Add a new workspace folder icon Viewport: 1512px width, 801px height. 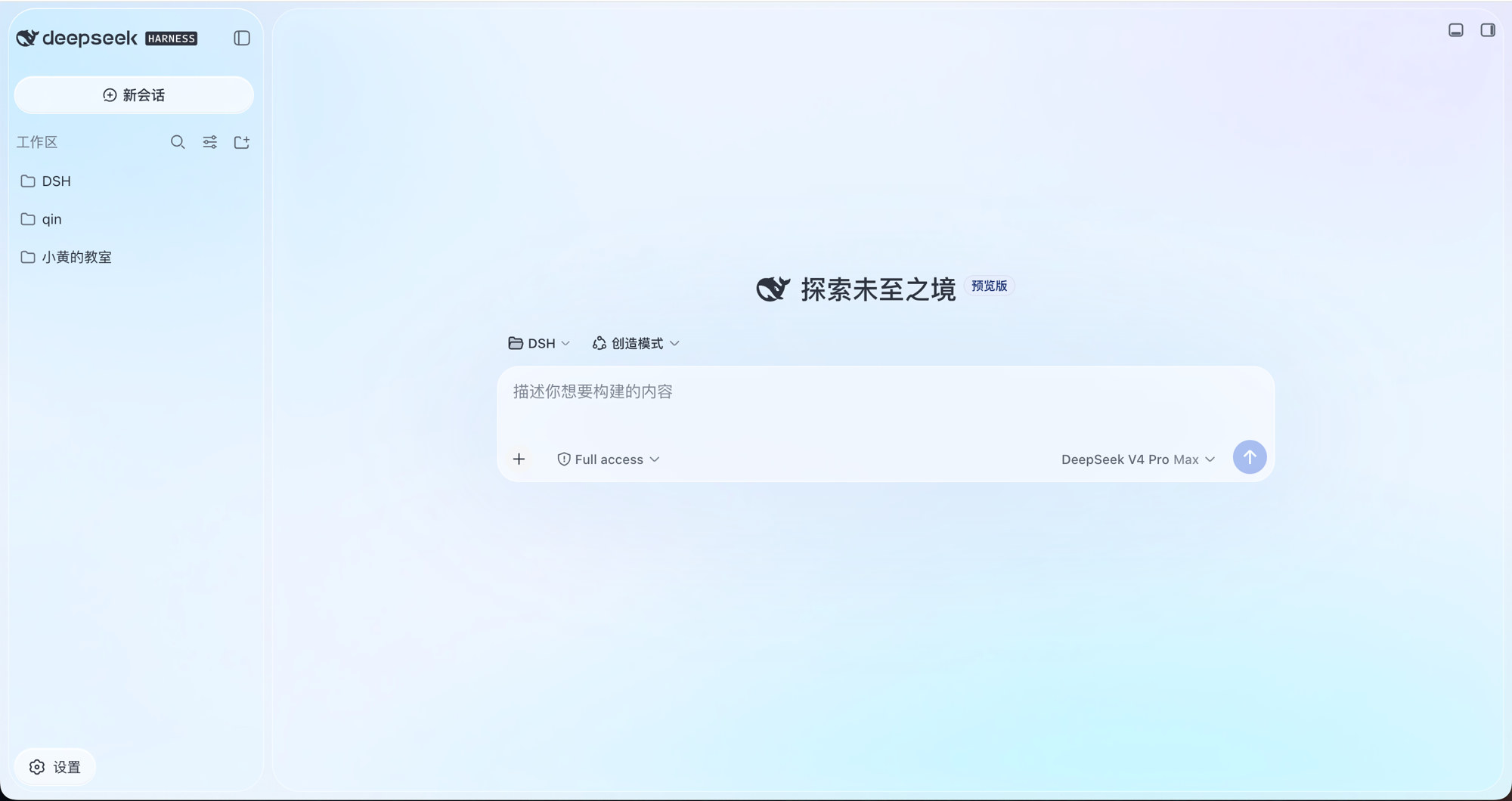242,142
